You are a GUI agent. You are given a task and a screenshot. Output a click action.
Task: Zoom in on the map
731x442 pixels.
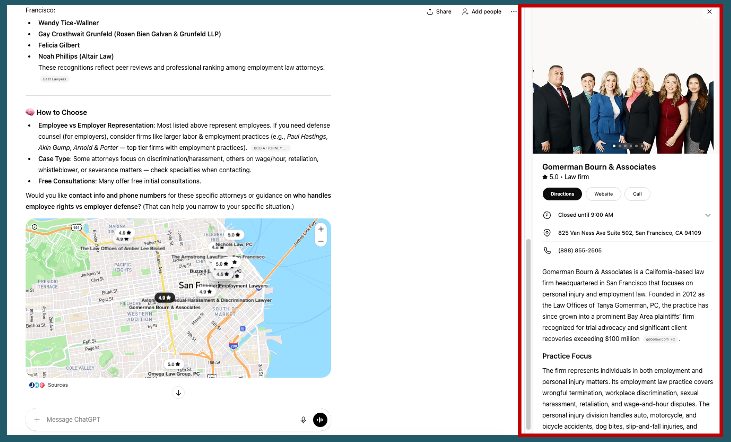point(320,228)
